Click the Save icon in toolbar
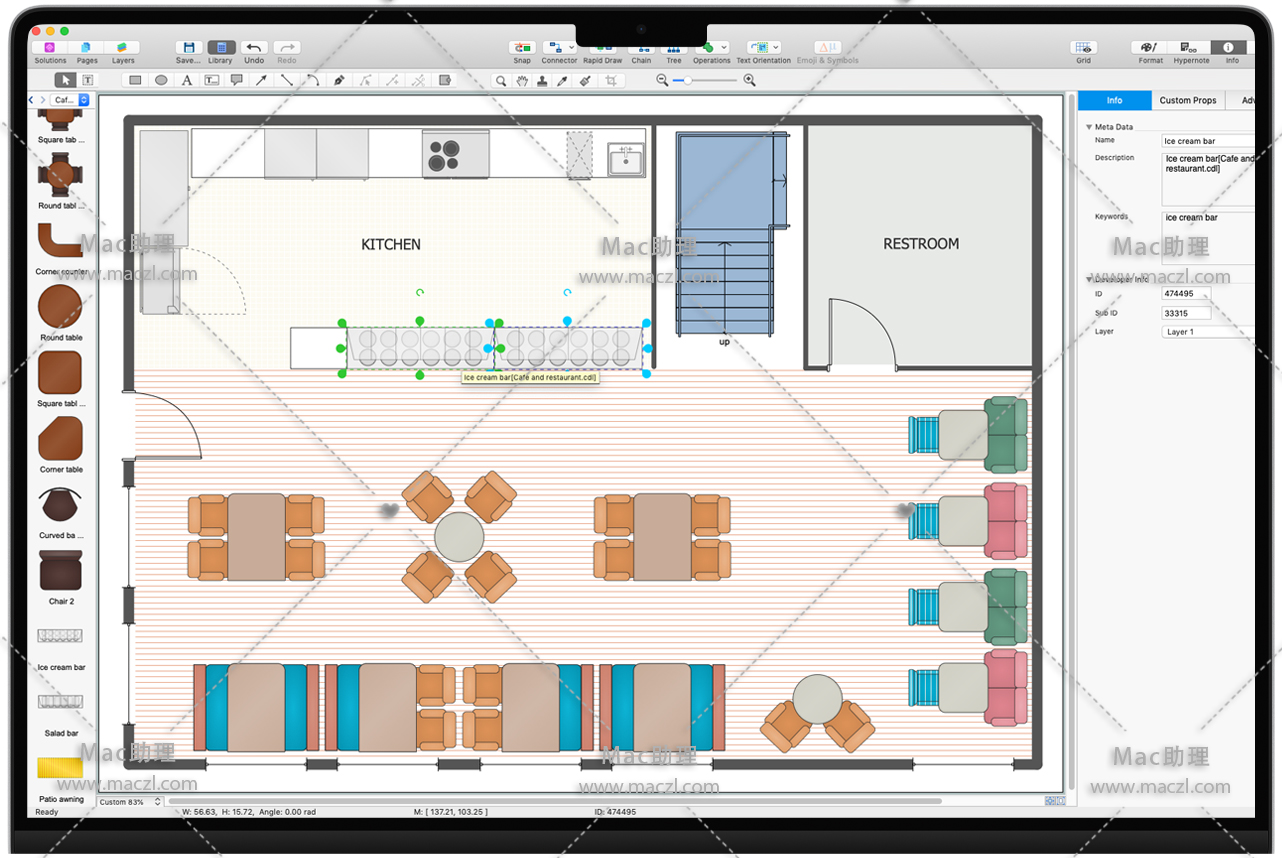This screenshot has width=1282, height=858. click(188, 48)
